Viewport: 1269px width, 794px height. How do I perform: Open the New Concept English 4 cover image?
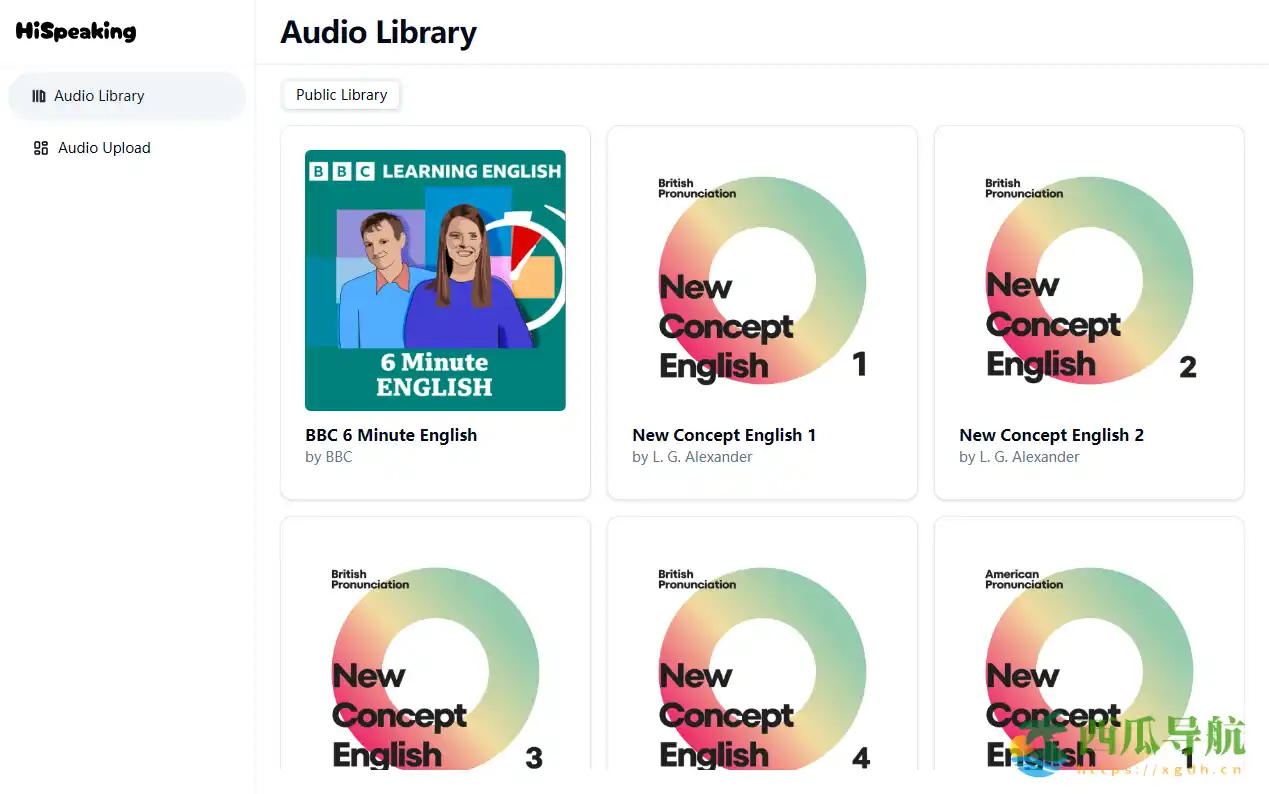tap(762, 665)
